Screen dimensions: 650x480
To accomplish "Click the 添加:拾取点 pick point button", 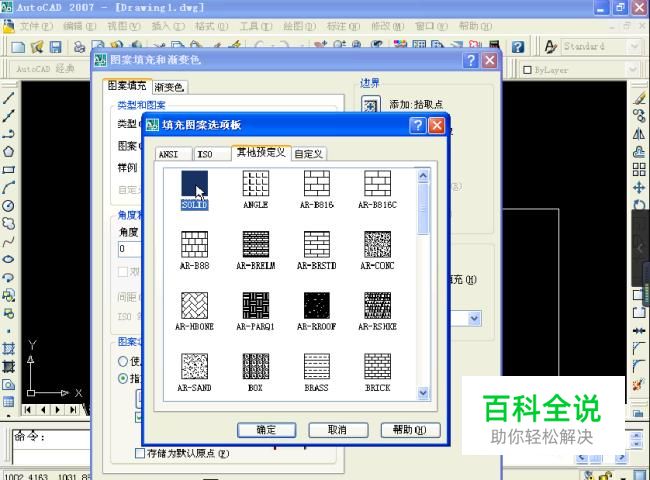I will coord(370,105).
